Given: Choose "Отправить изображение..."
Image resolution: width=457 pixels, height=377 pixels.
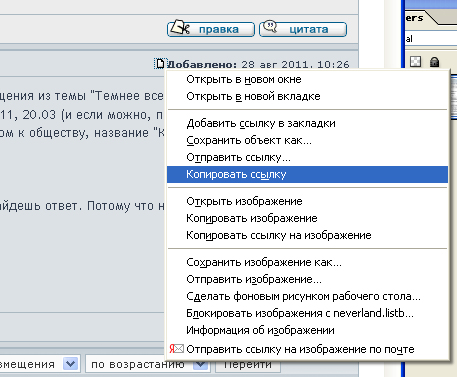Looking at the screenshot, I should pyautogui.click(x=307, y=279).
